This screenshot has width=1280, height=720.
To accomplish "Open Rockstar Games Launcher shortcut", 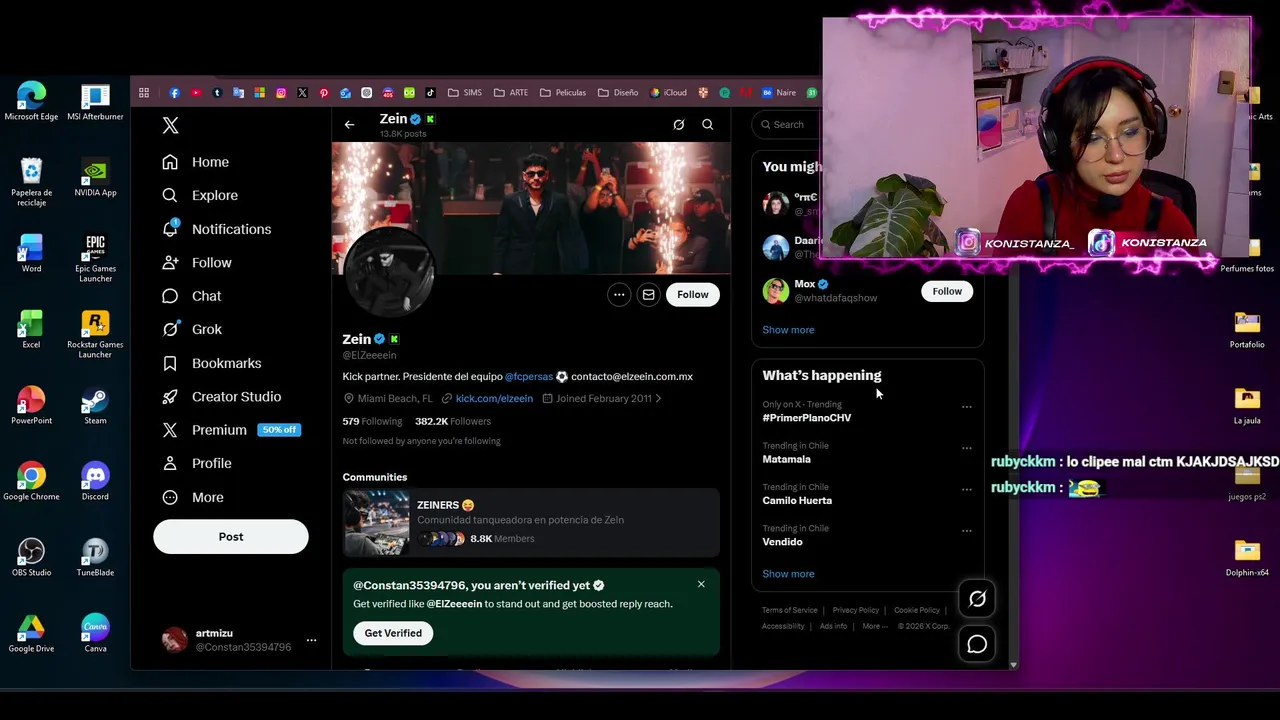I will click(95, 334).
